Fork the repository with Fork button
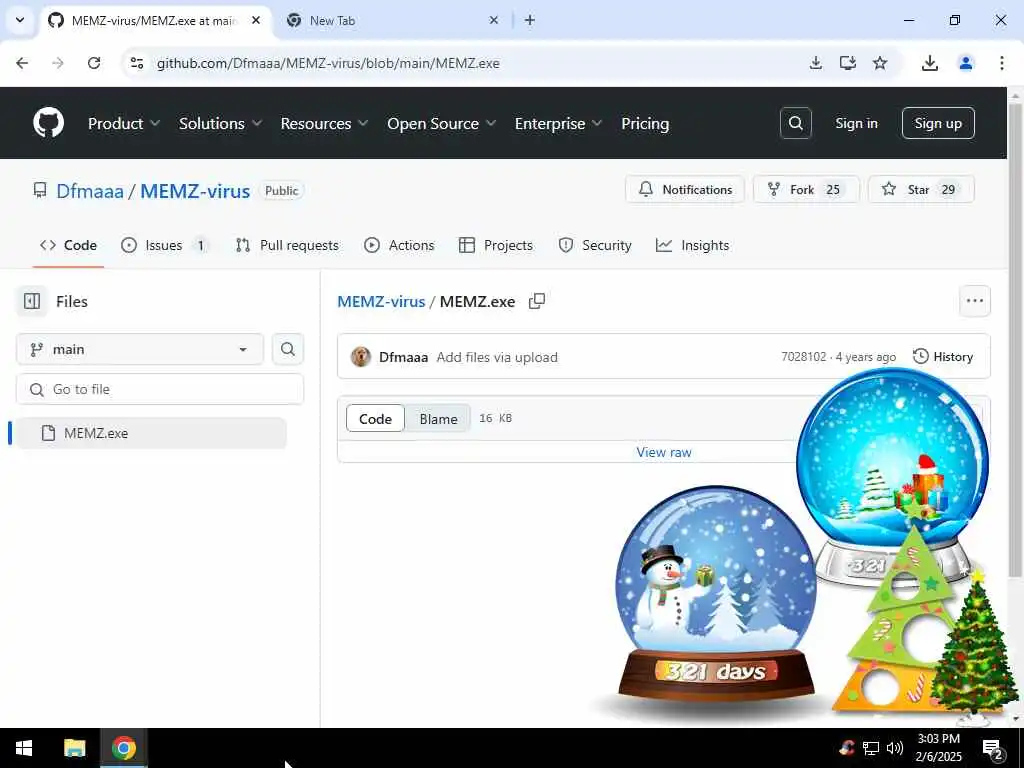 tap(807, 189)
